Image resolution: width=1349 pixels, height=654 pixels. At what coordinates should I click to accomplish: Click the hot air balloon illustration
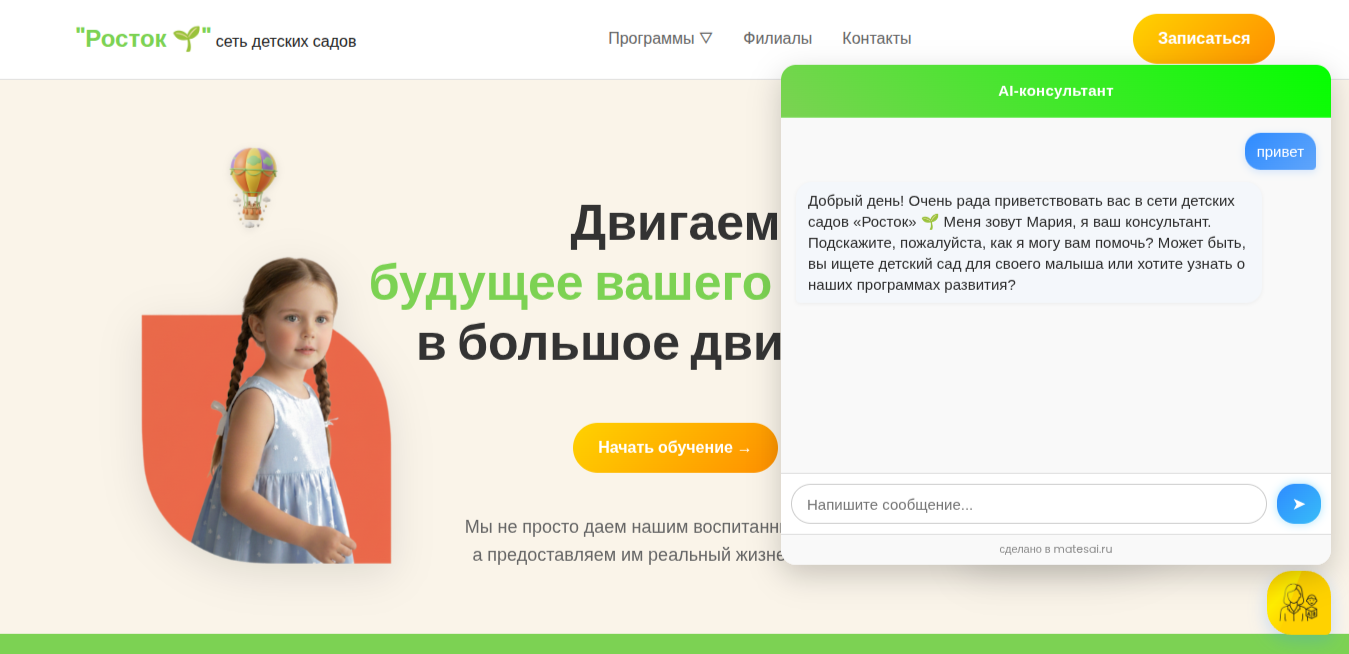tap(251, 187)
